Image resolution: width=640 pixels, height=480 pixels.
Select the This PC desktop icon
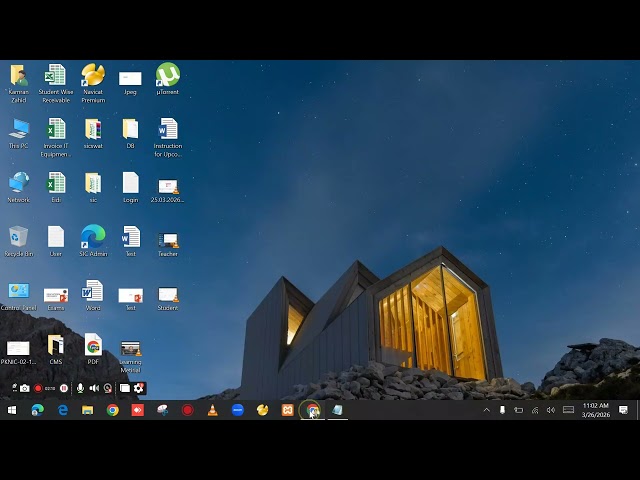click(x=18, y=134)
